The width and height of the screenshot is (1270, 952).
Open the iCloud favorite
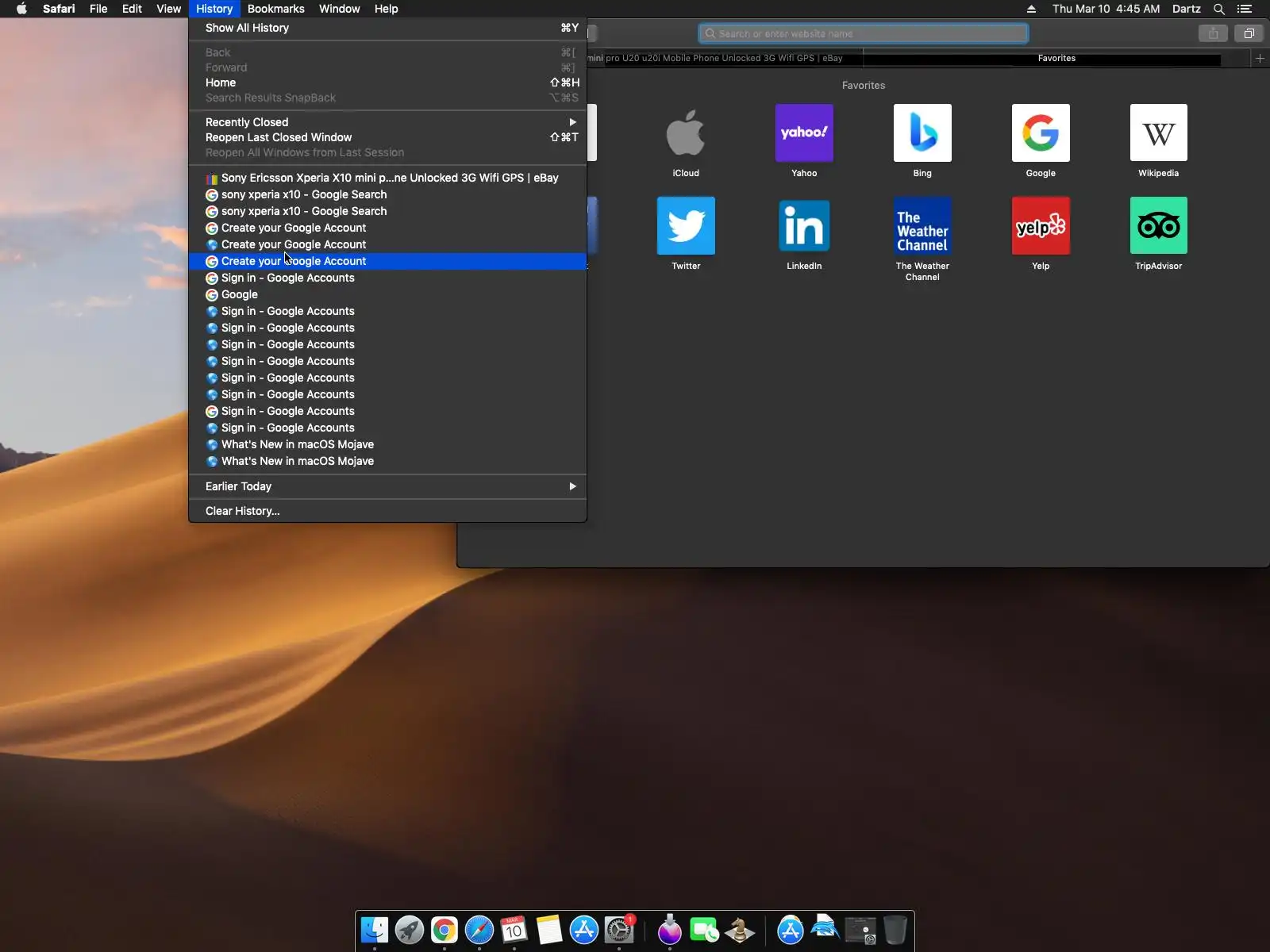[686, 133]
